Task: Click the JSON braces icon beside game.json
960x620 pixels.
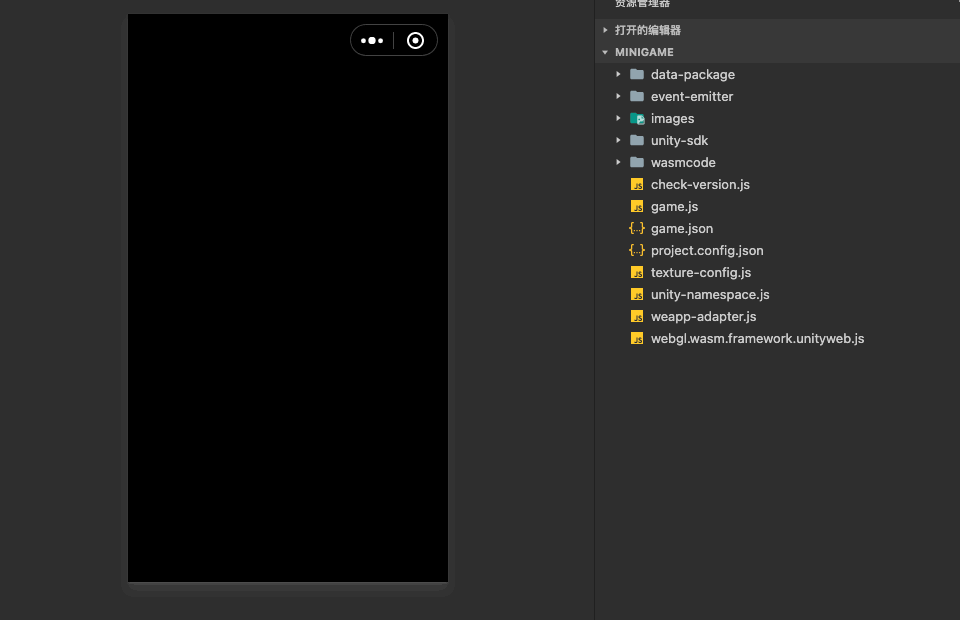Action: 637,228
